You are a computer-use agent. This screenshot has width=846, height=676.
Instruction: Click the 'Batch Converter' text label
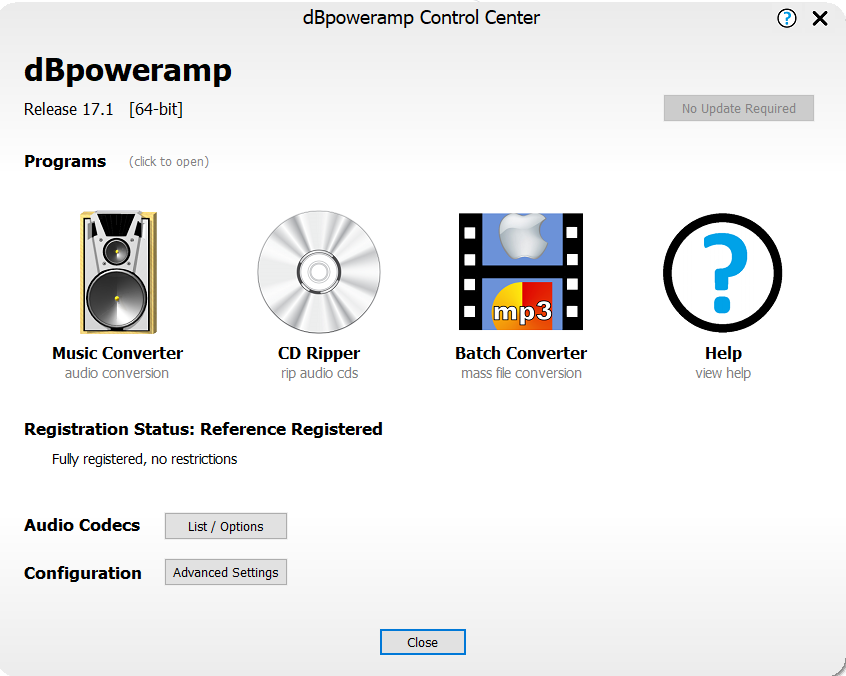[x=520, y=353]
